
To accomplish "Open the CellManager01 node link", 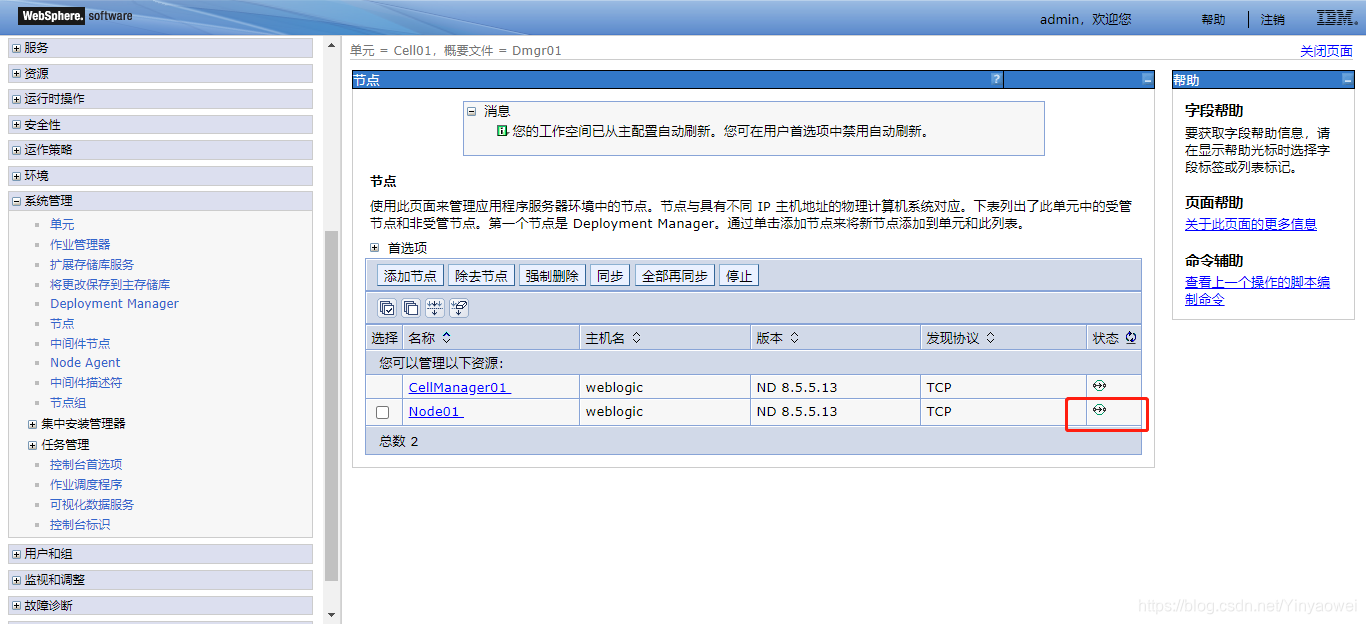I will click(459, 387).
